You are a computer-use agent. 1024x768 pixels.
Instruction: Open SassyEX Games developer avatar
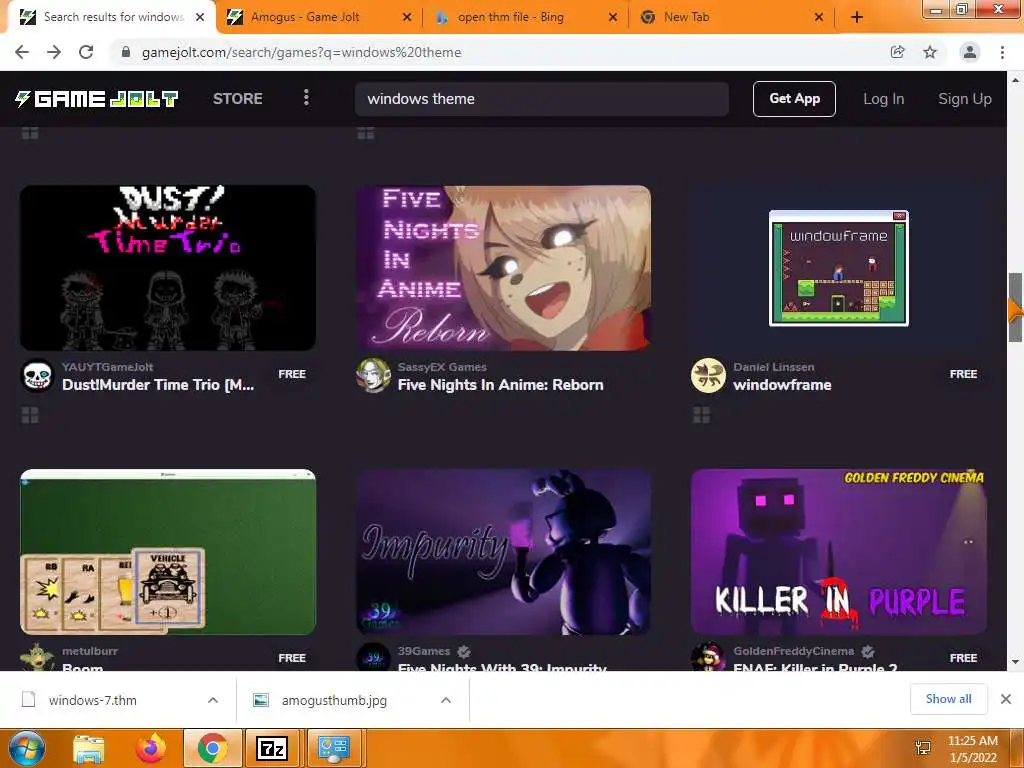pos(373,376)
